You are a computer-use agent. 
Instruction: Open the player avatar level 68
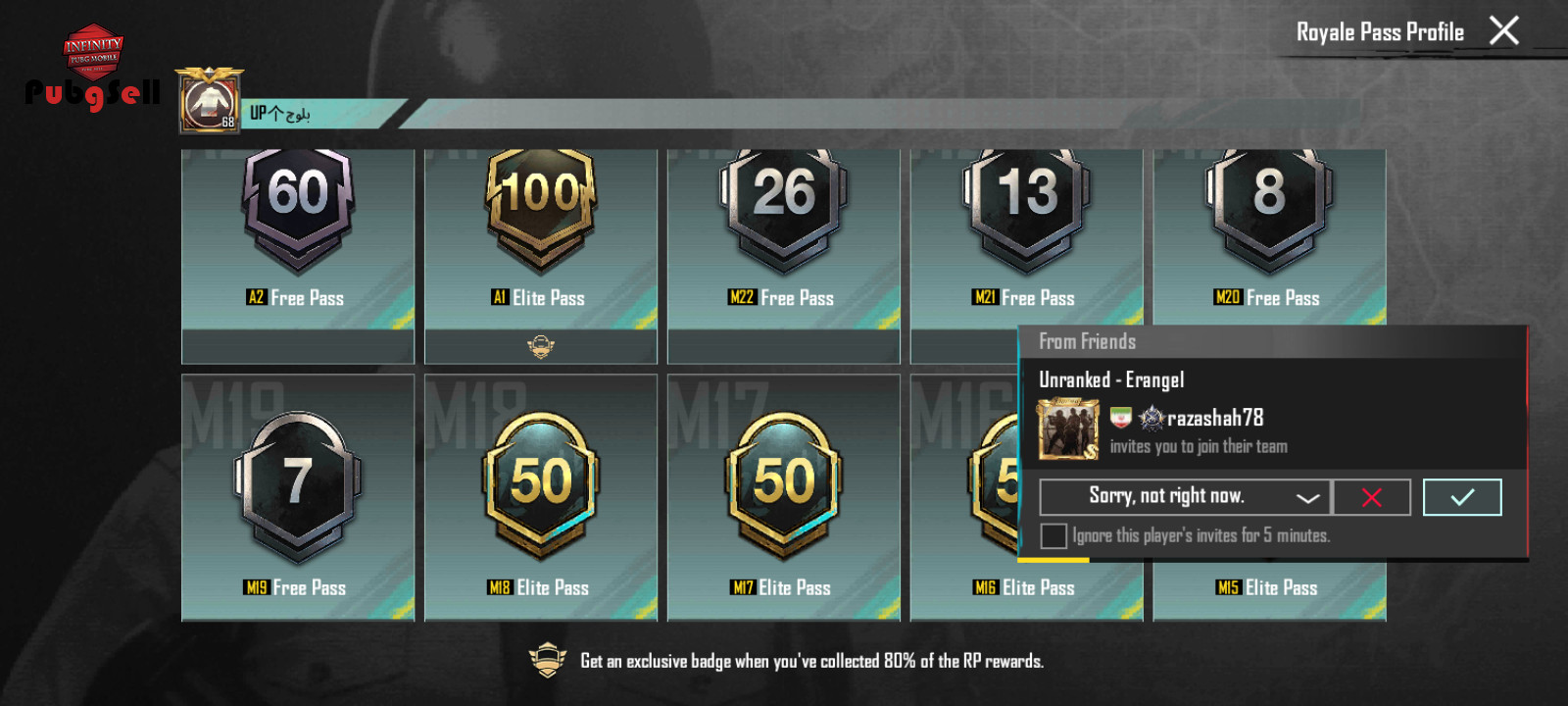(210, 101)
